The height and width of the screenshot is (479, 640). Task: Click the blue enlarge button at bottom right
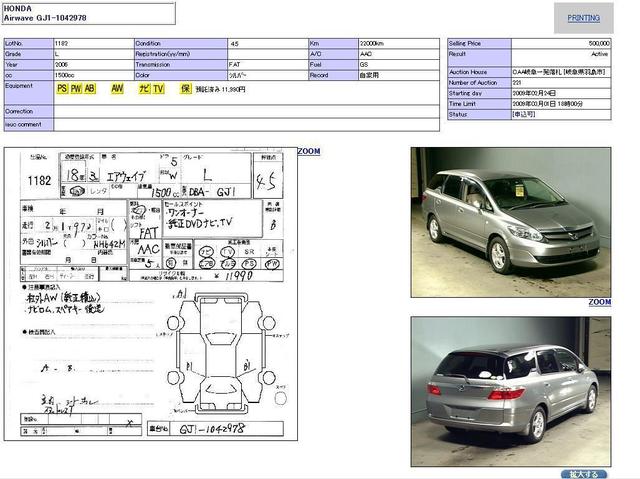(584, 474)
